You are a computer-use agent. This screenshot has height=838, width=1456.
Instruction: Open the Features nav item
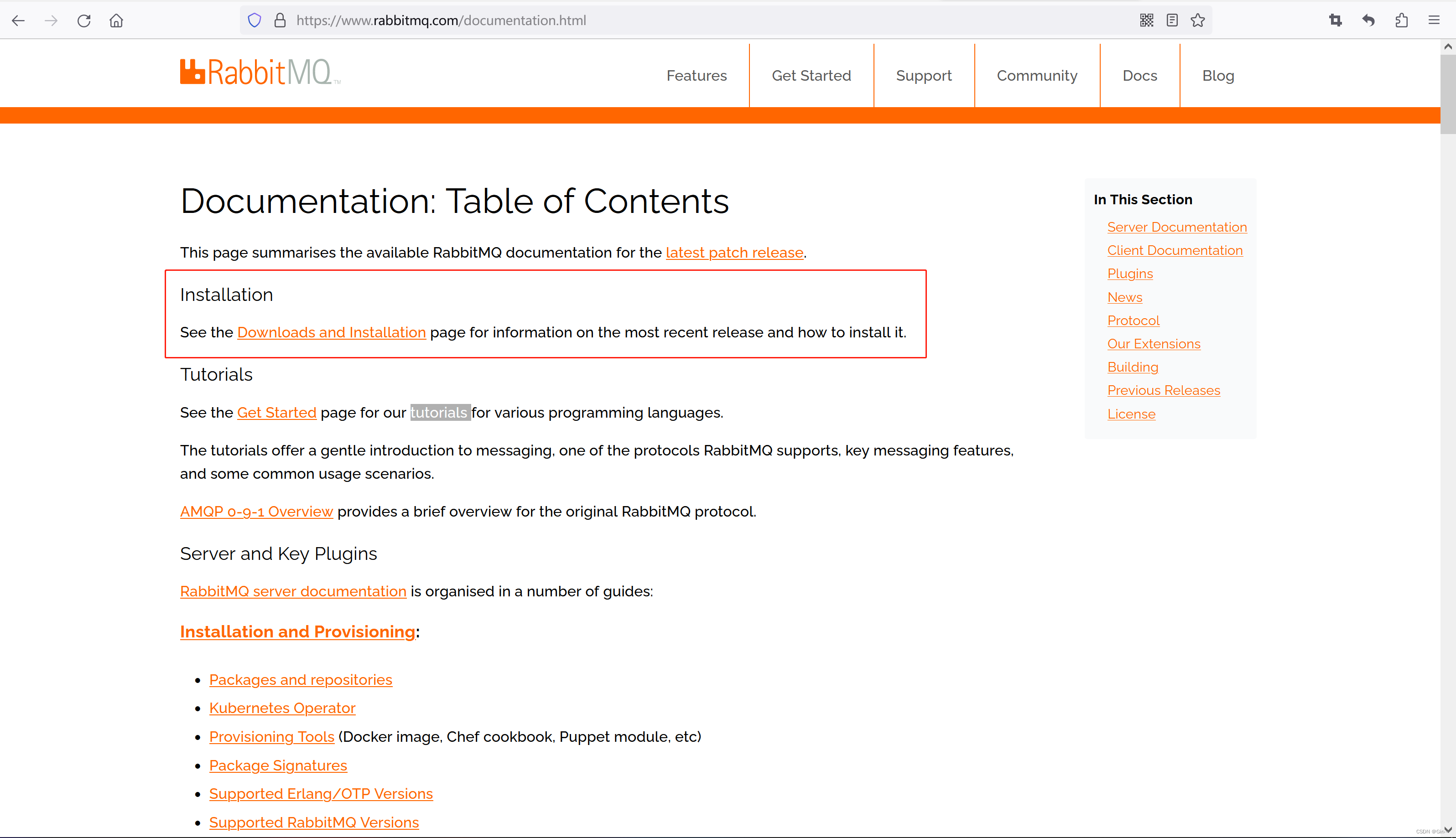697,75
